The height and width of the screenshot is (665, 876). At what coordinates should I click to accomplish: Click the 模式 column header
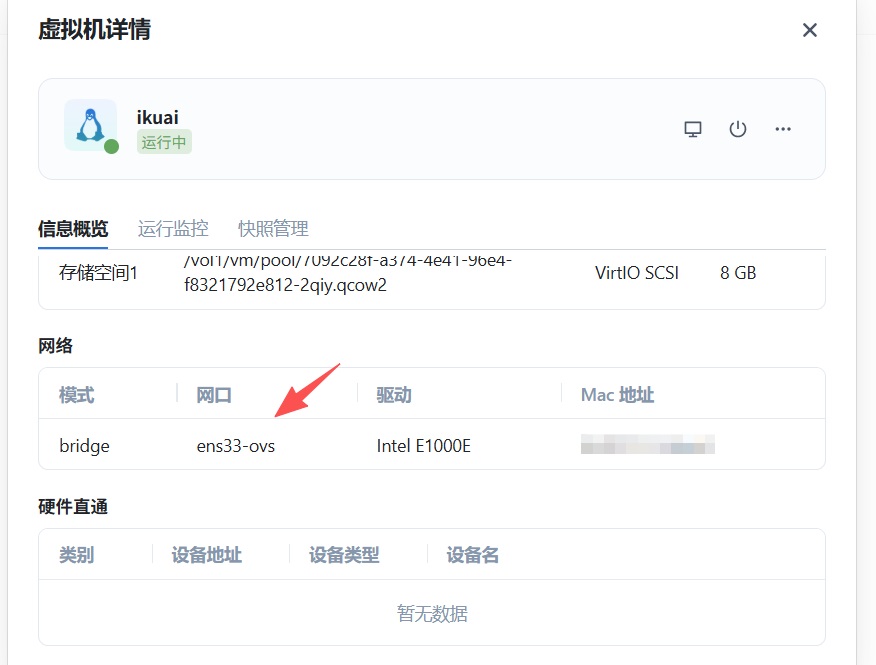(77, 395)
